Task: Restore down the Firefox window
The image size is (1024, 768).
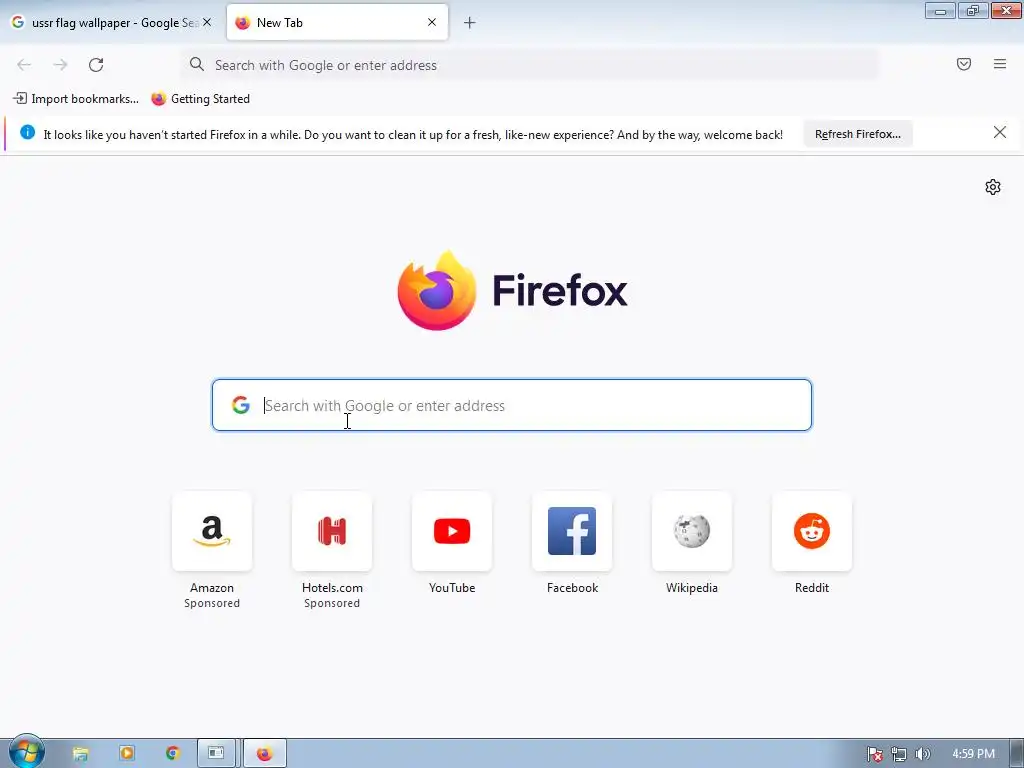Action: pos(973,10)
